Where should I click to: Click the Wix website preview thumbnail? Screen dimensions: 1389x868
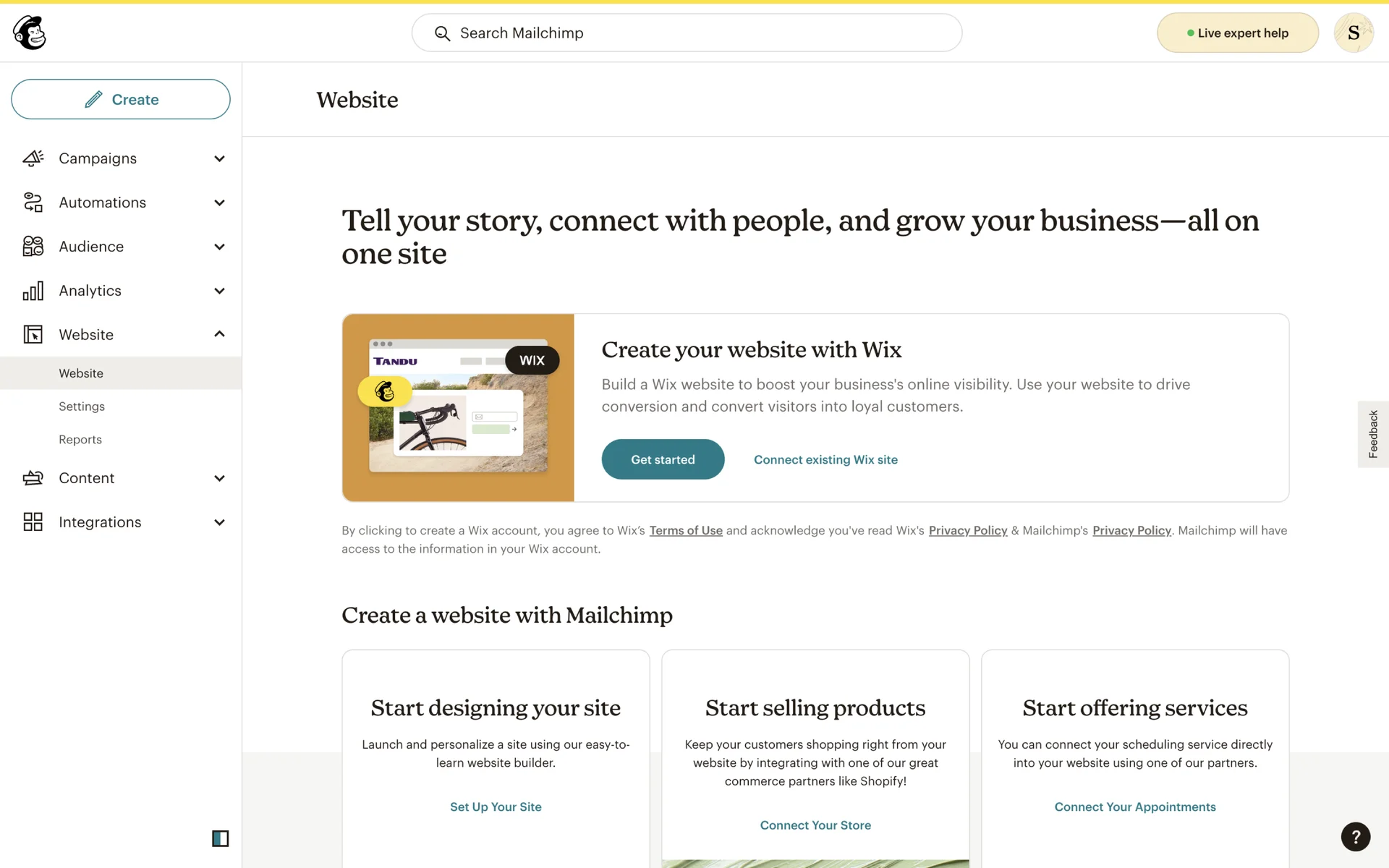pos(458,407)
